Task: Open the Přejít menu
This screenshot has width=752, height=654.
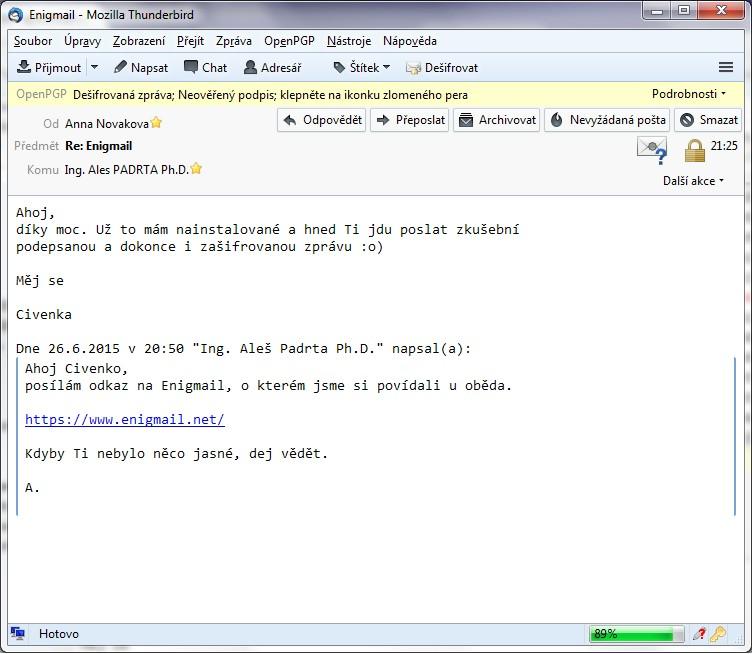Action: coord(190,41)
